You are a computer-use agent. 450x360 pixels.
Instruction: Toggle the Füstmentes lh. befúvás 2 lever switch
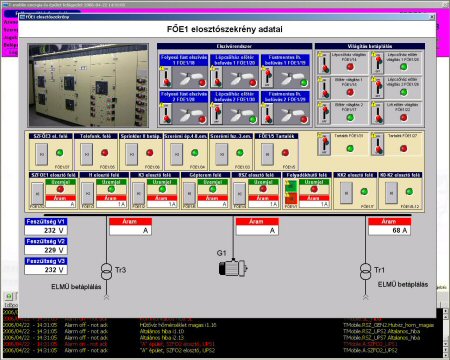267,114
